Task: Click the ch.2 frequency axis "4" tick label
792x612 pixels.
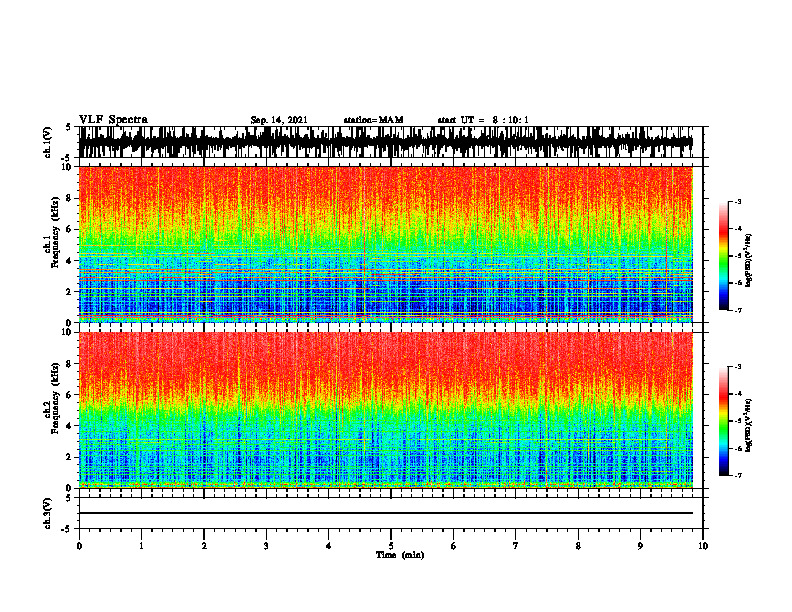Action: [x=70, y=426]
